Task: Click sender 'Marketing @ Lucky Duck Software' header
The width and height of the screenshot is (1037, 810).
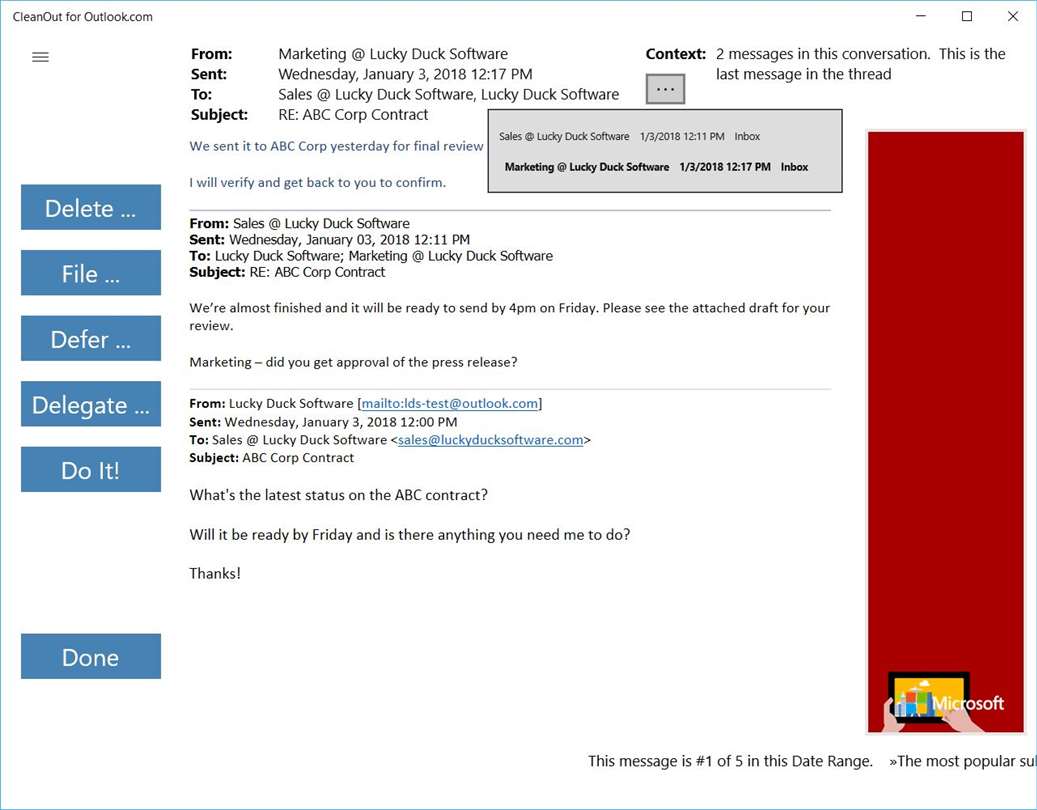Action: point(393,54)
